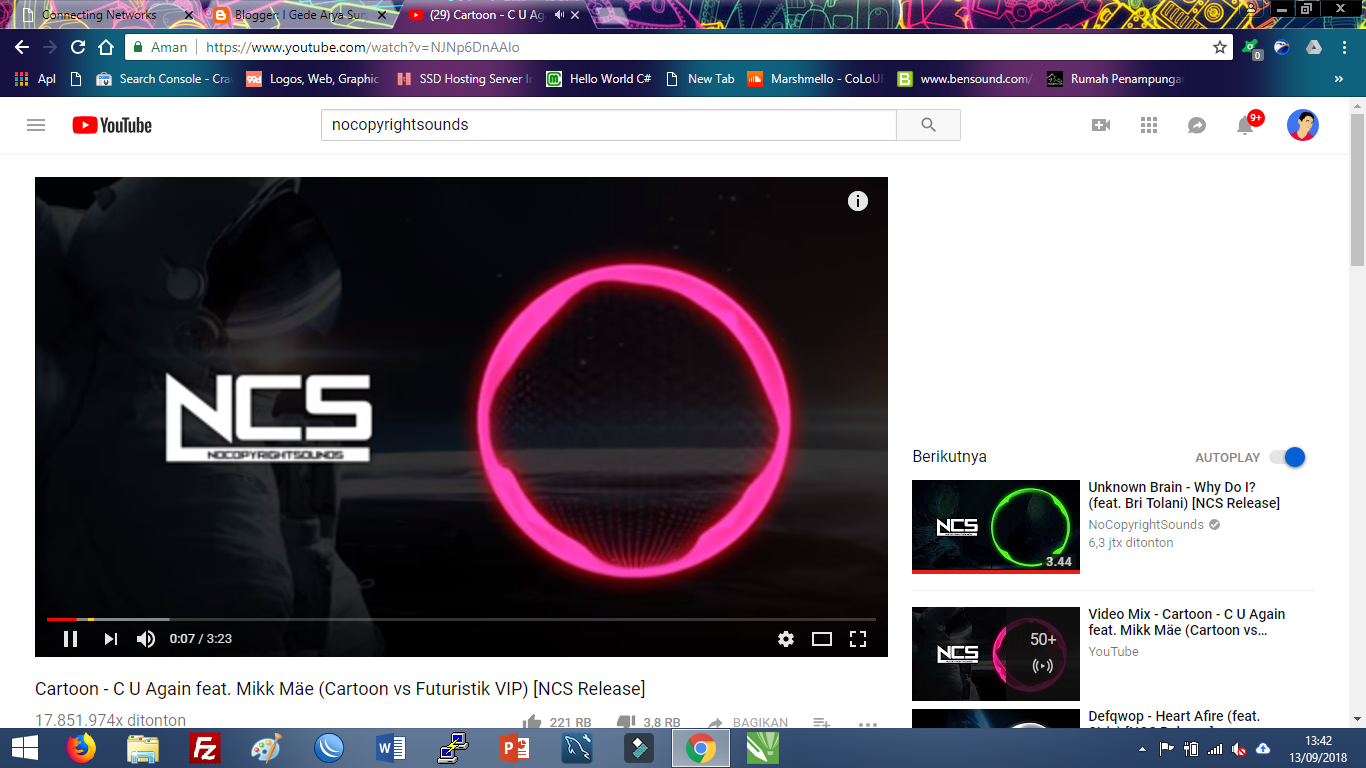Open Unknown Brain - Why Do I? thumbnail
This screenshot has width=1366, height=768.
tap(996, 527)
